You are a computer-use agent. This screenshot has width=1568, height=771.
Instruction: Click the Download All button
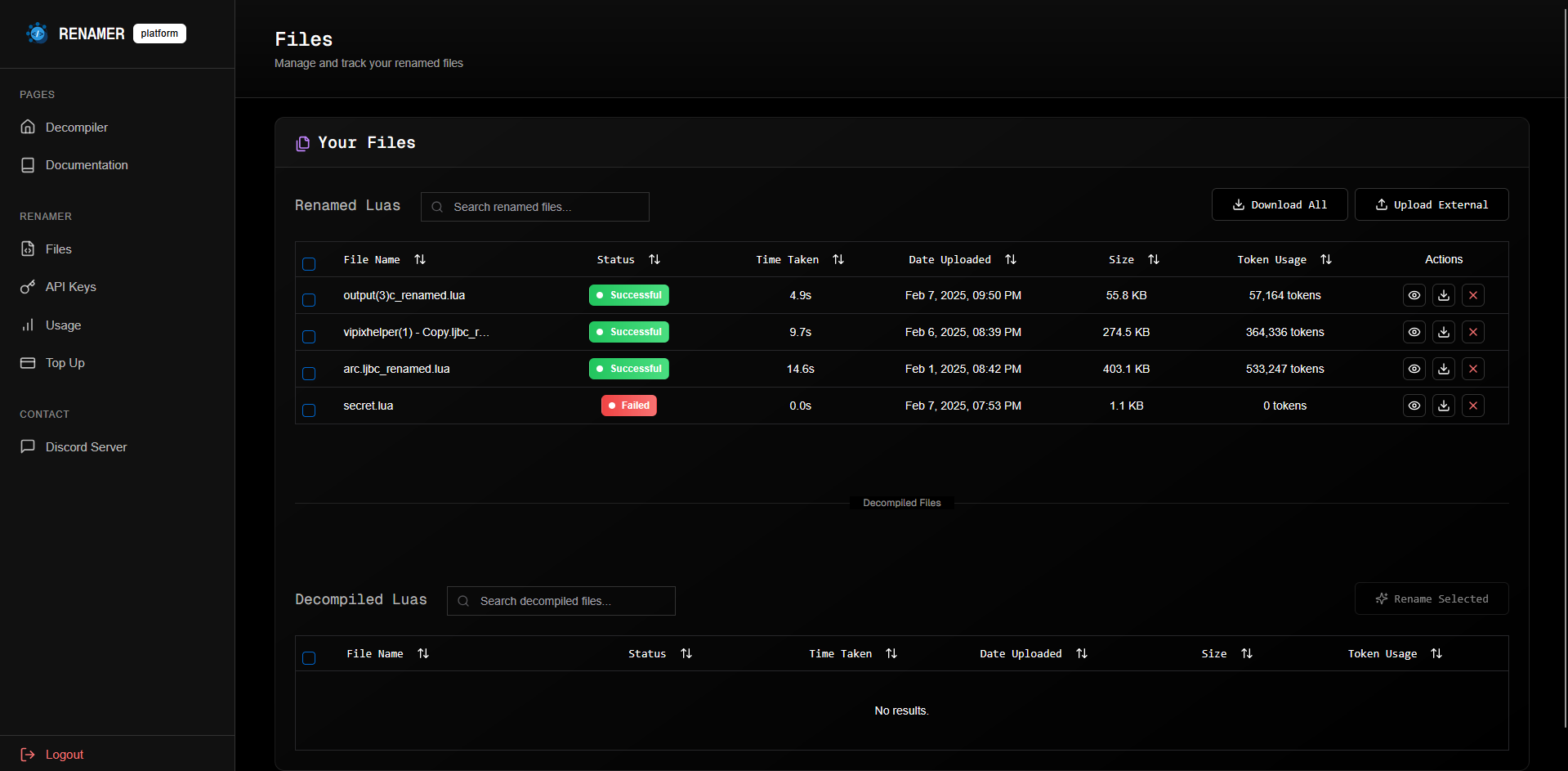1279,204
